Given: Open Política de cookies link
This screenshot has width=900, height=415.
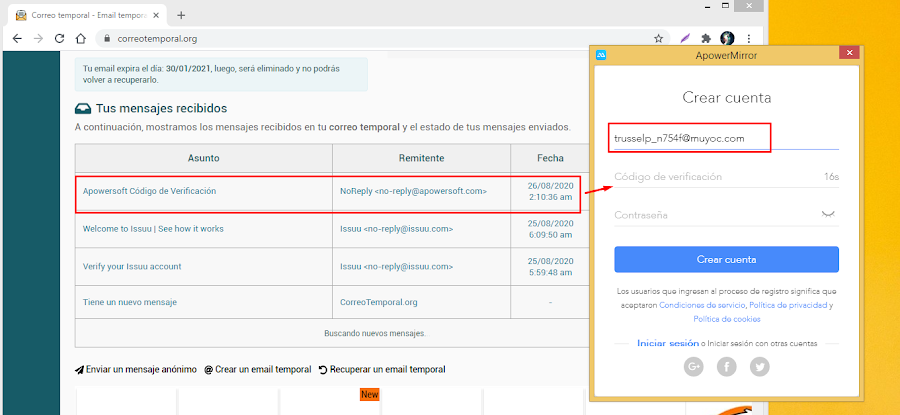Looking at the screenshot, I should pyautogui.click(x=727, y=319).
